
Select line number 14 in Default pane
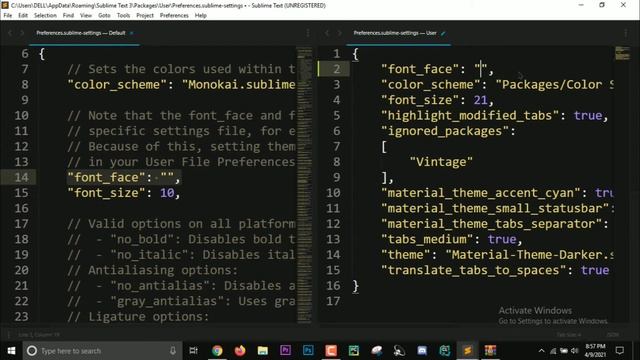(x=21, y=178)
